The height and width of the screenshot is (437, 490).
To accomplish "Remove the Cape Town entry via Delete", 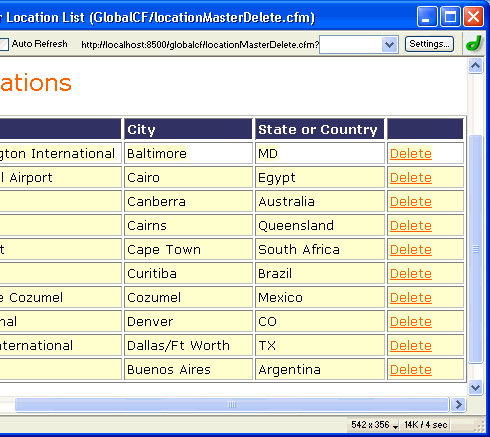I will (x=411, y=250).
